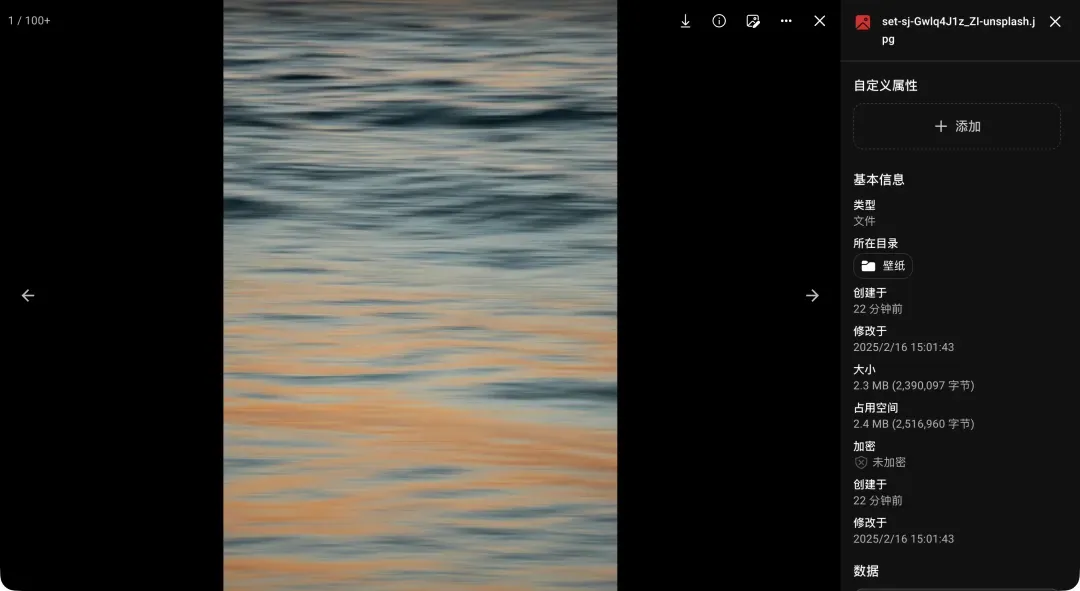Click the 基本信息 section heading
The height and width of the screenshot is (591, 1080).
[x=879, y=180]
